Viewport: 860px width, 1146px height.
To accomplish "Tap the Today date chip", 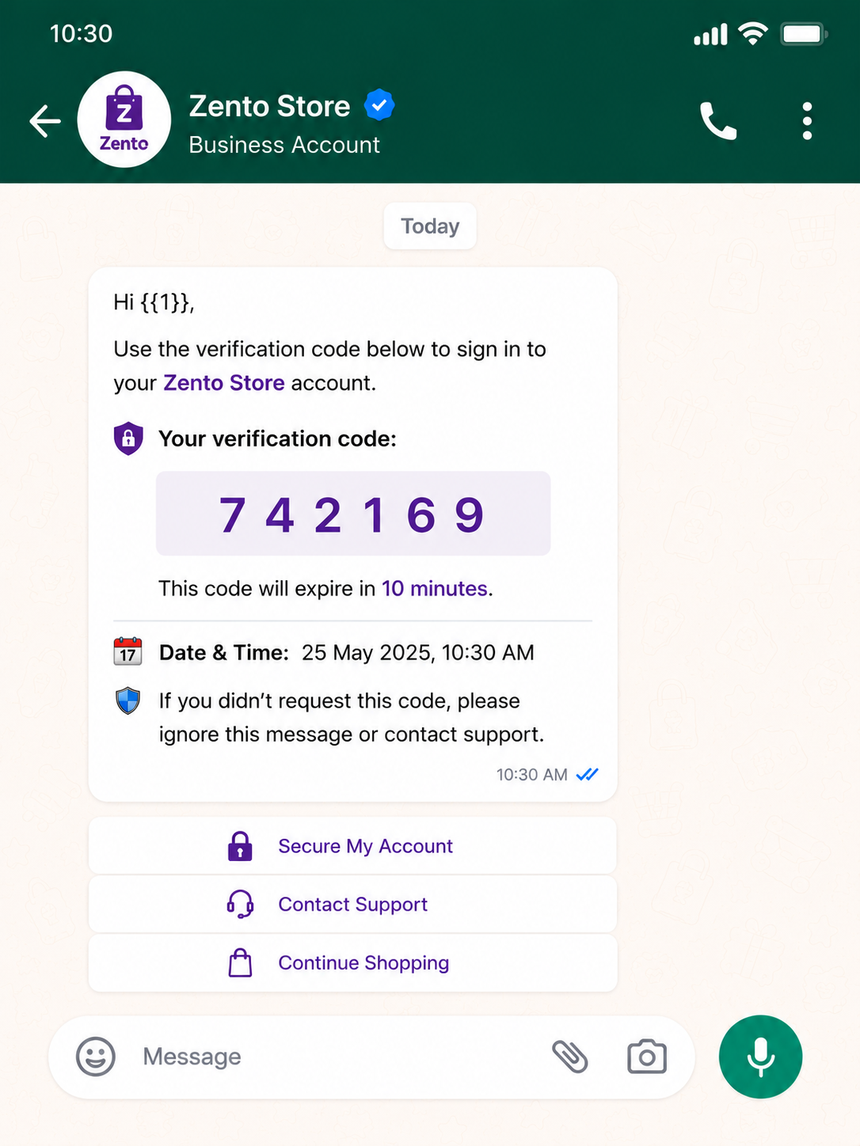I will 430,226.
